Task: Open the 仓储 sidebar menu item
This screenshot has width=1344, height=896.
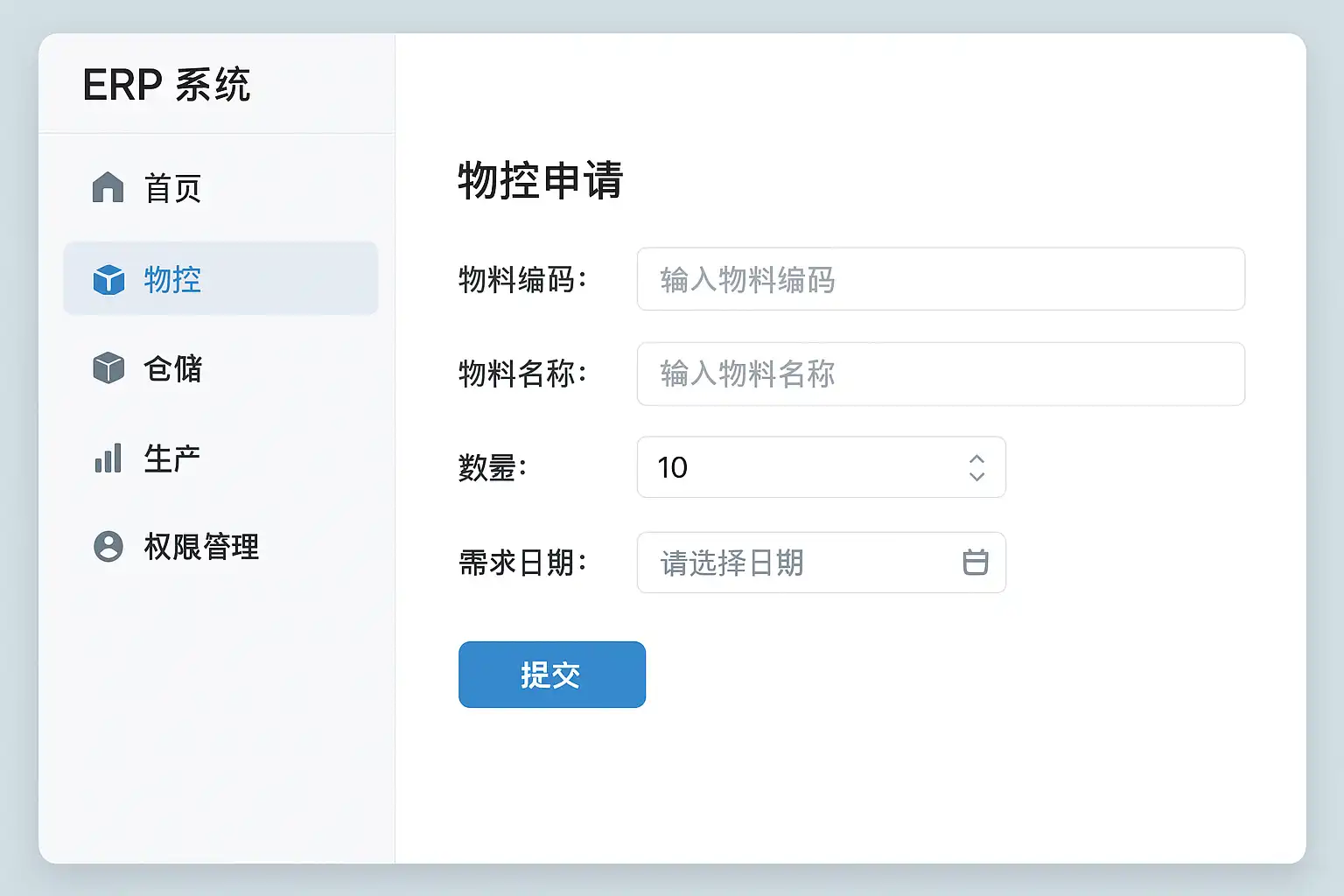Action: [173, 368]
